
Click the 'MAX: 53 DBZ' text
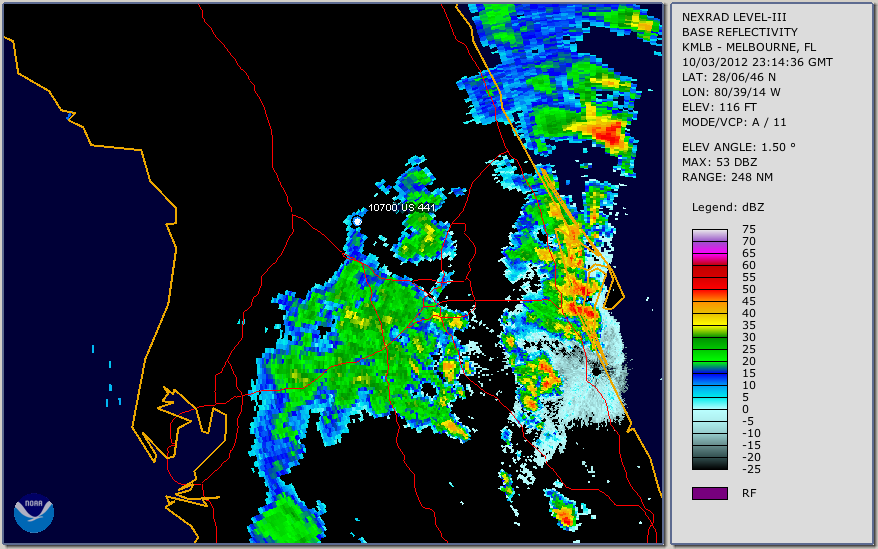[719, 162]
